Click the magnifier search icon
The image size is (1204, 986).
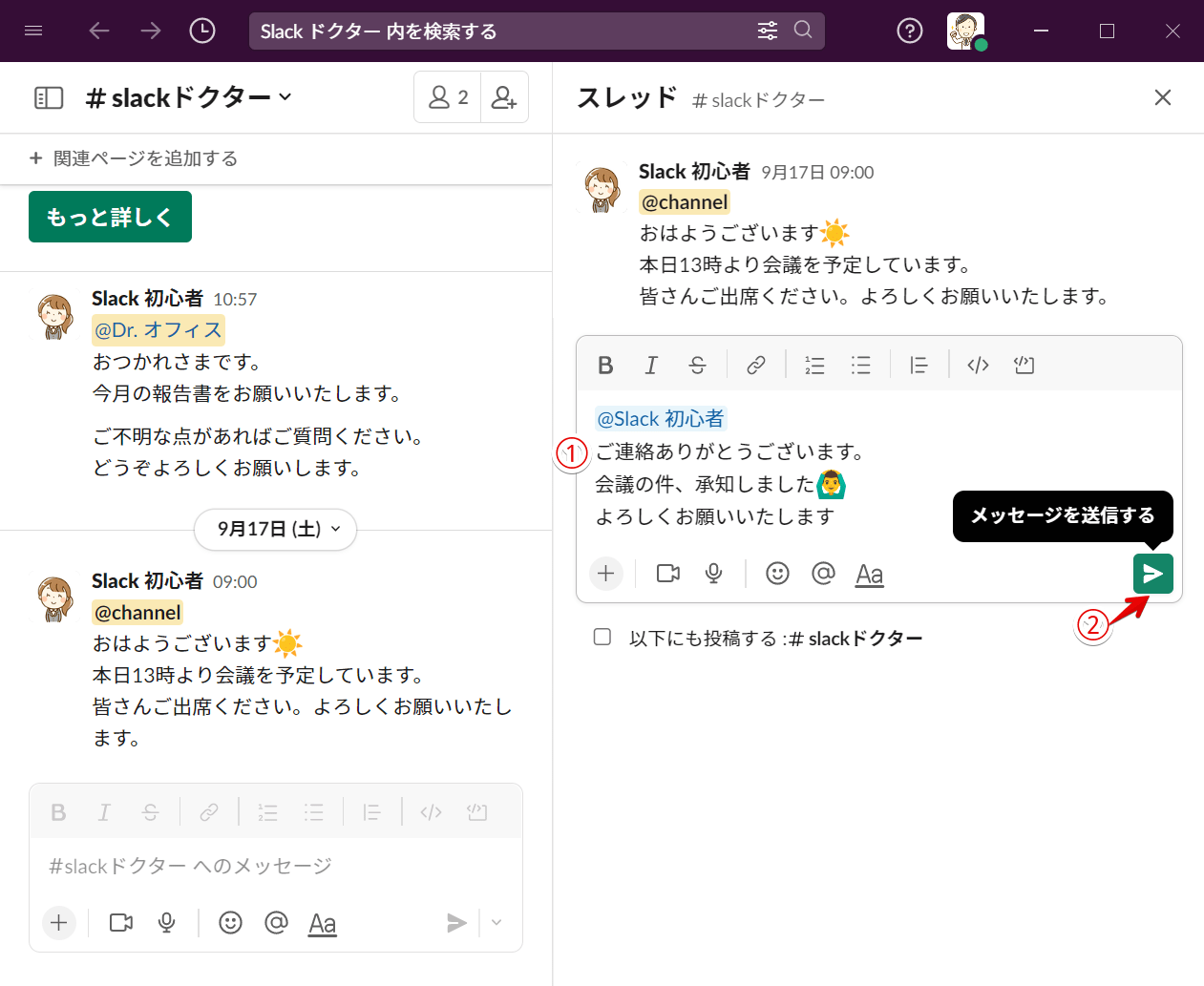click(x=803, y=31)
